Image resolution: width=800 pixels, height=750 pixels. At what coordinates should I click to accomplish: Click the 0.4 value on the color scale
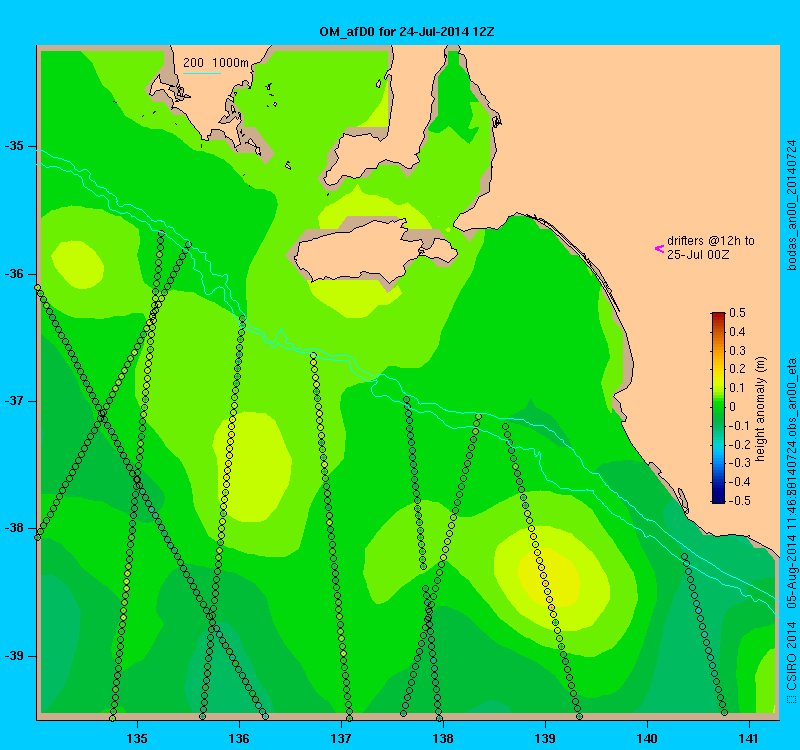[x=737, y=332]
